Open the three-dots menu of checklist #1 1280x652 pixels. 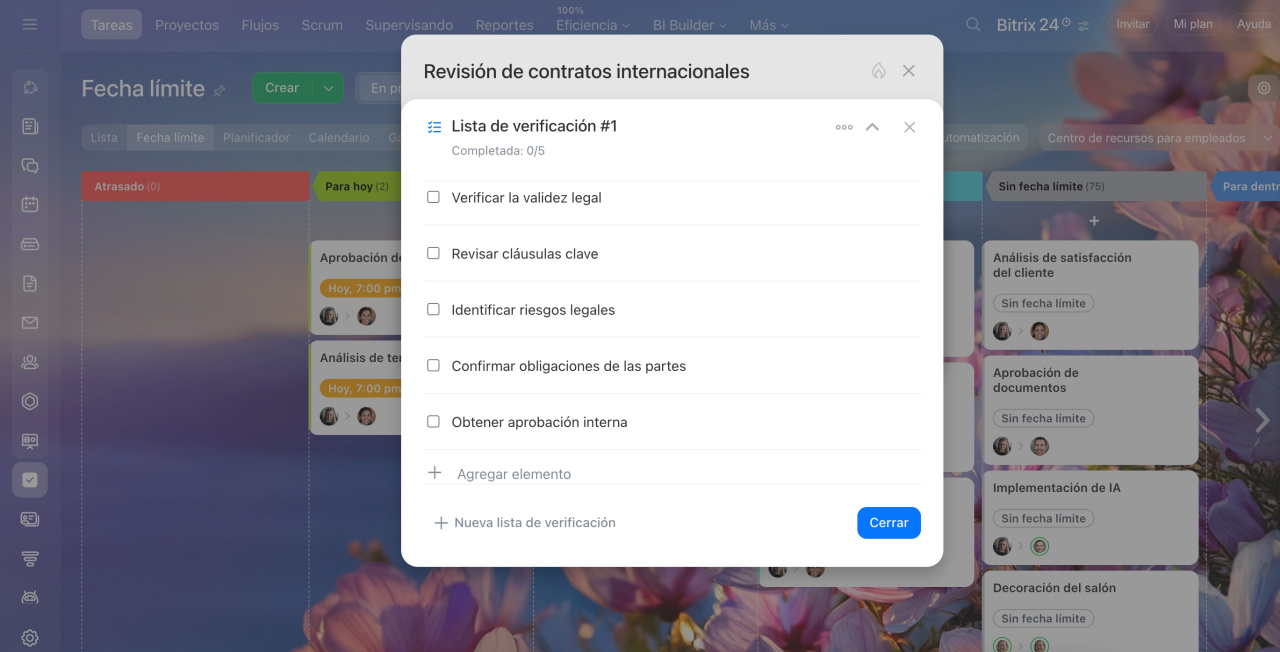point(844,127)
